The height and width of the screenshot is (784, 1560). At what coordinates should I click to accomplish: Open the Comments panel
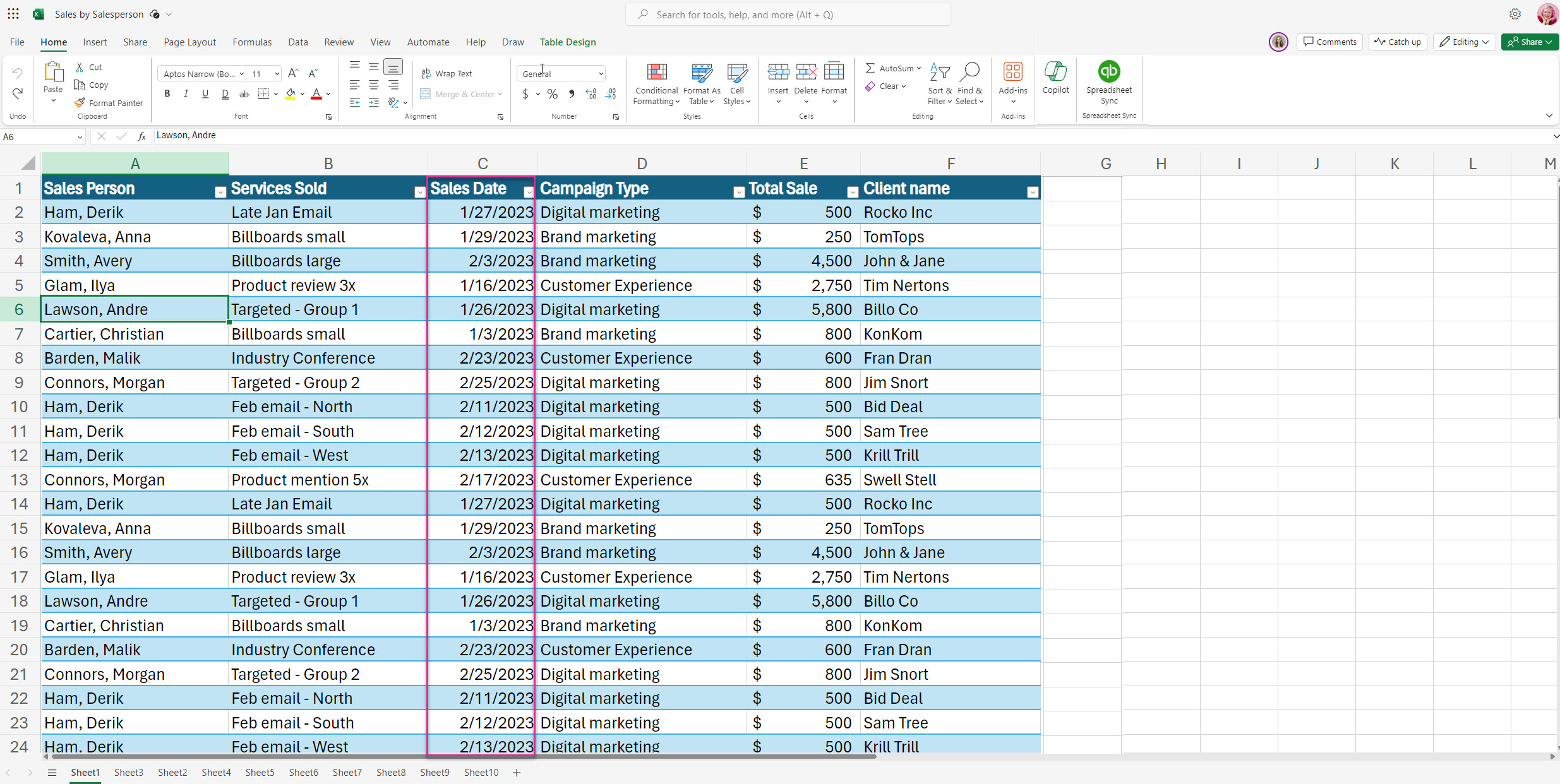click(1330, 42)
